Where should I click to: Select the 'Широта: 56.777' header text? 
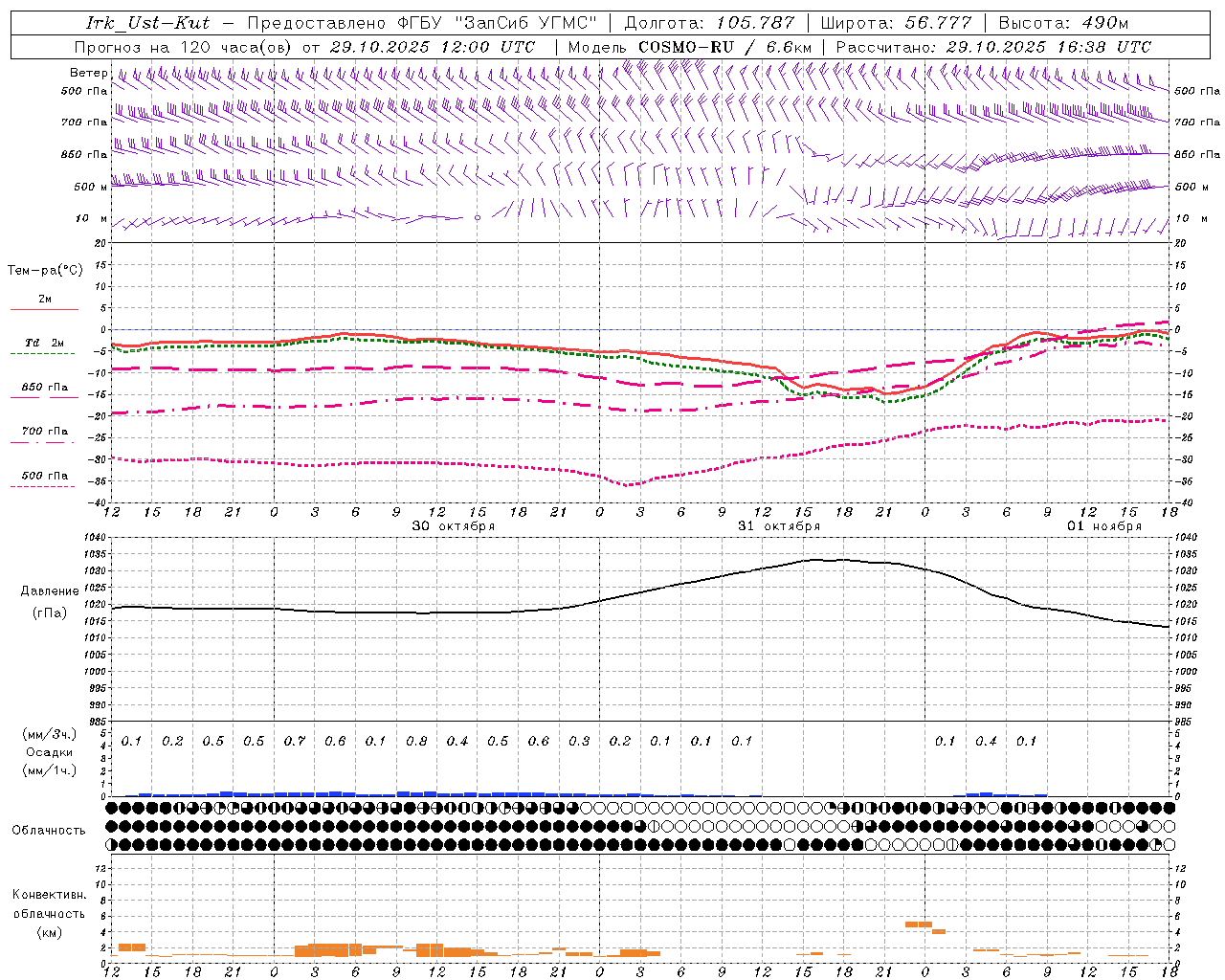[x=896, y=23]
